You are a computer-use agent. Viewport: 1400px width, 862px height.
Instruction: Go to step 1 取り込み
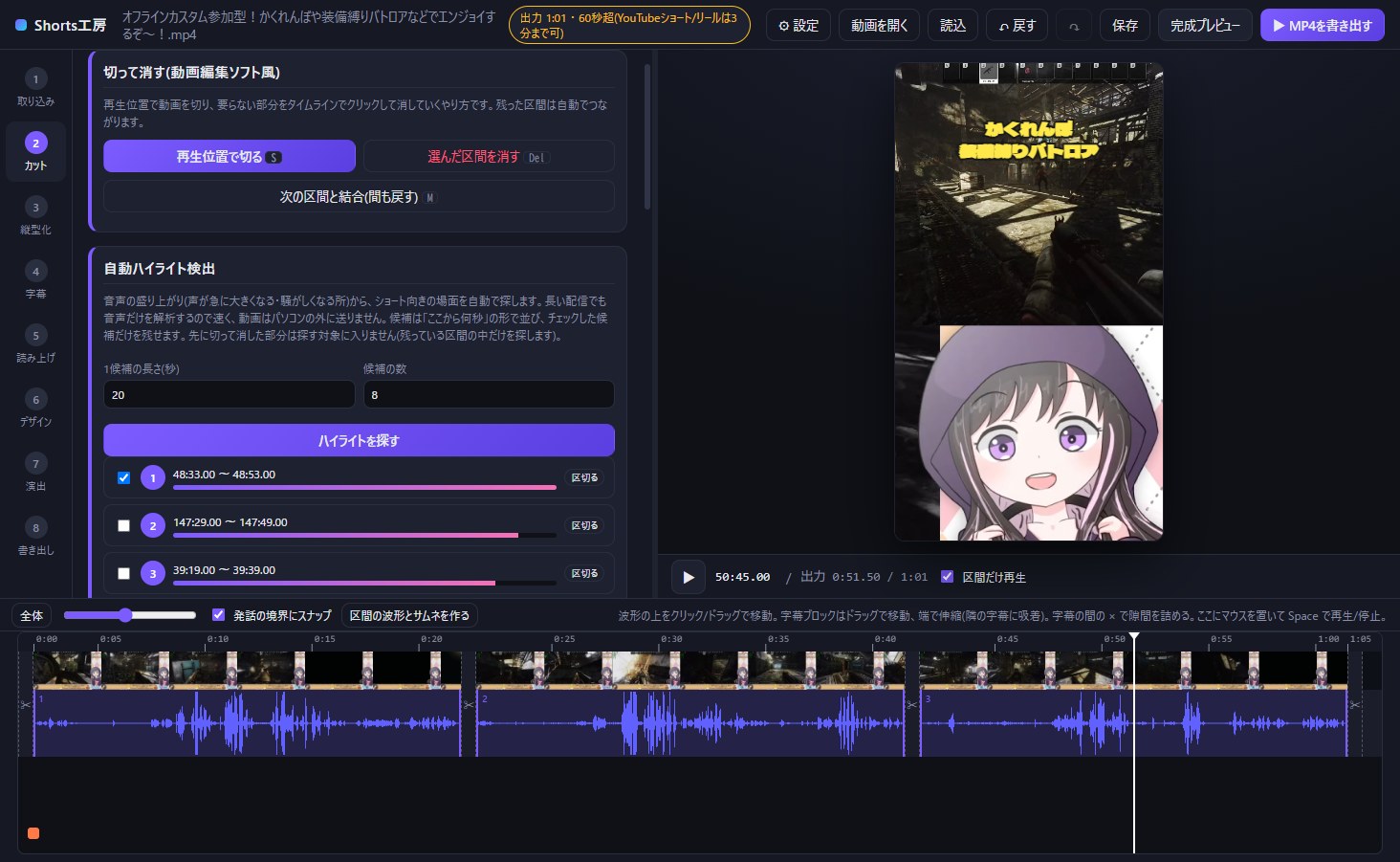35,88
